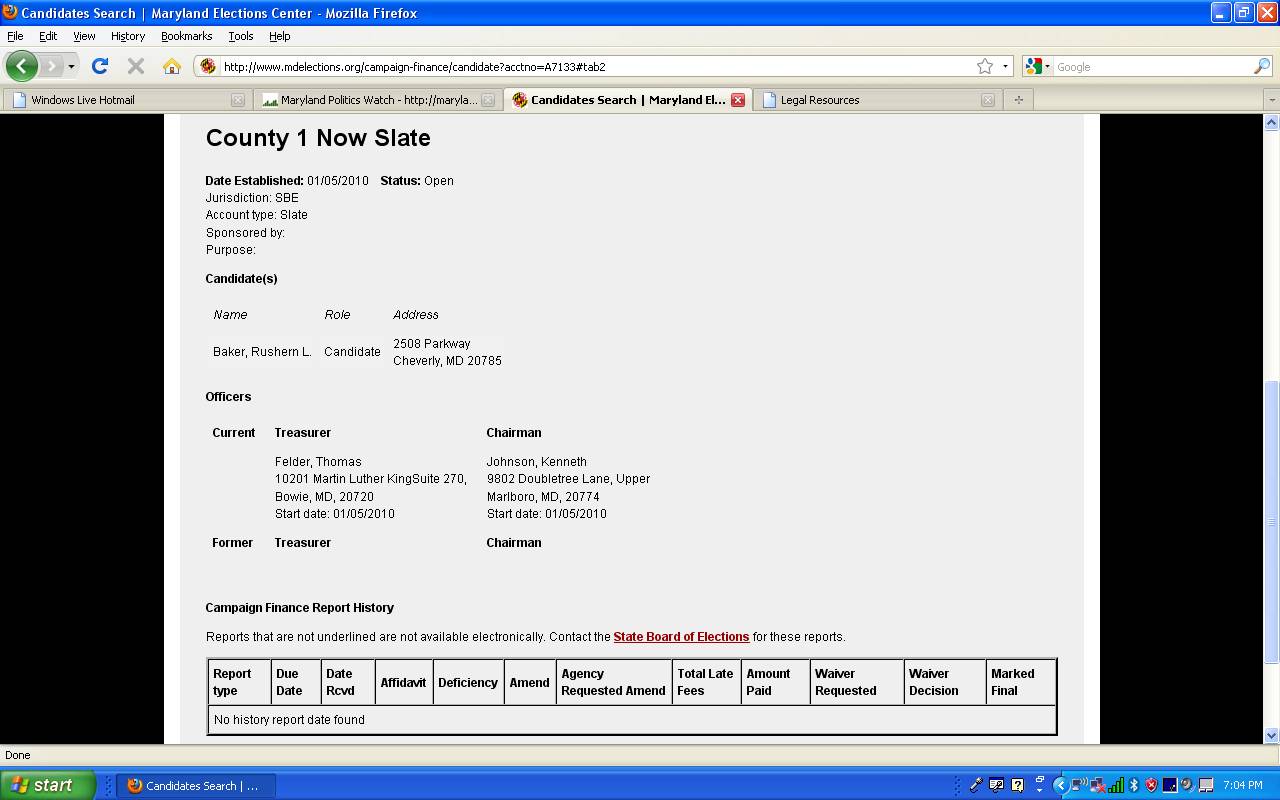This screenshot has width=1280, height=800.
Task: Click the No history report date found row
Action: pyautogui.click(x=632, y=720)
